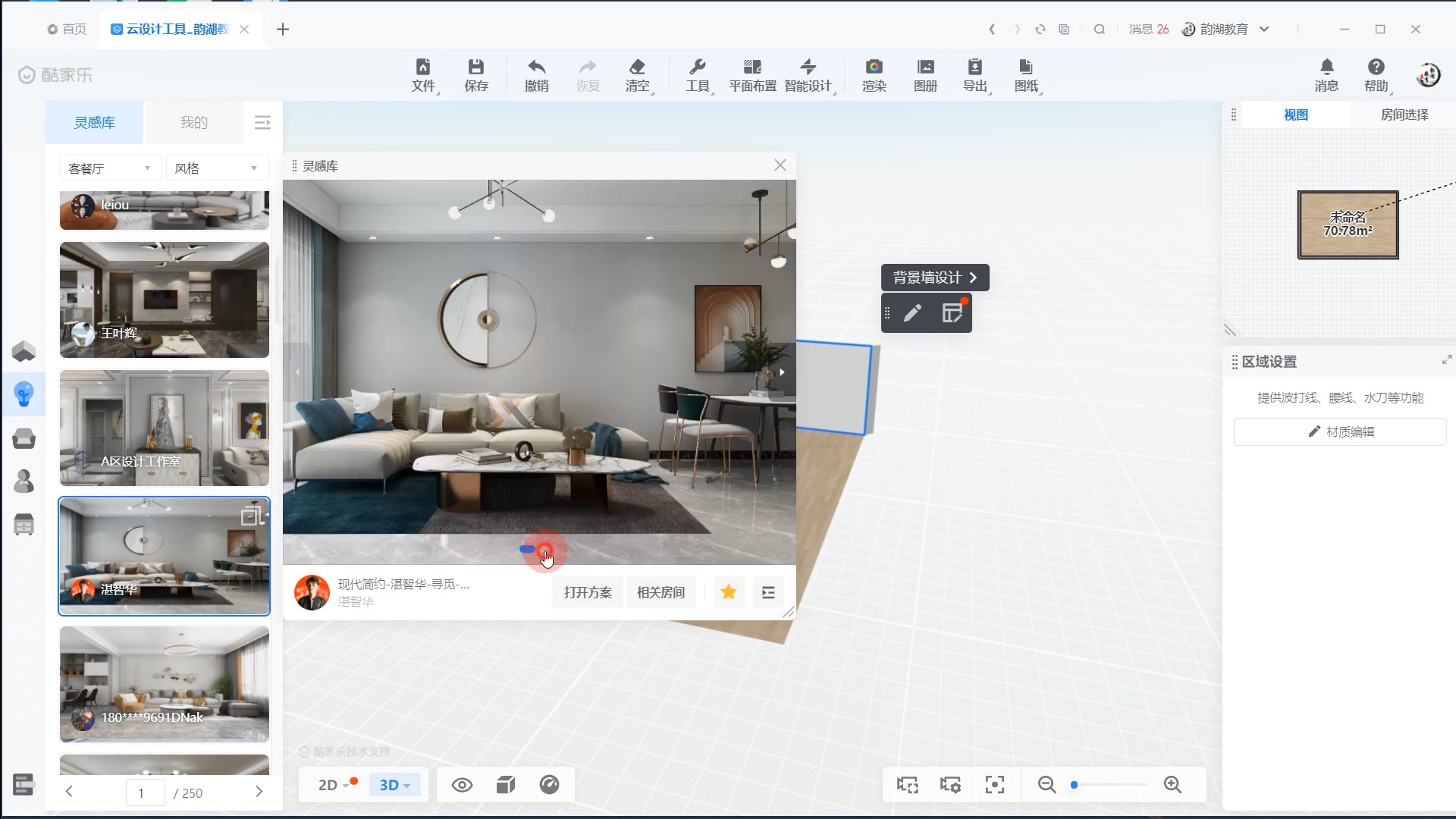Open 180****9691DNak design thumbnail

pyautogui.click(x=165, y=684)
